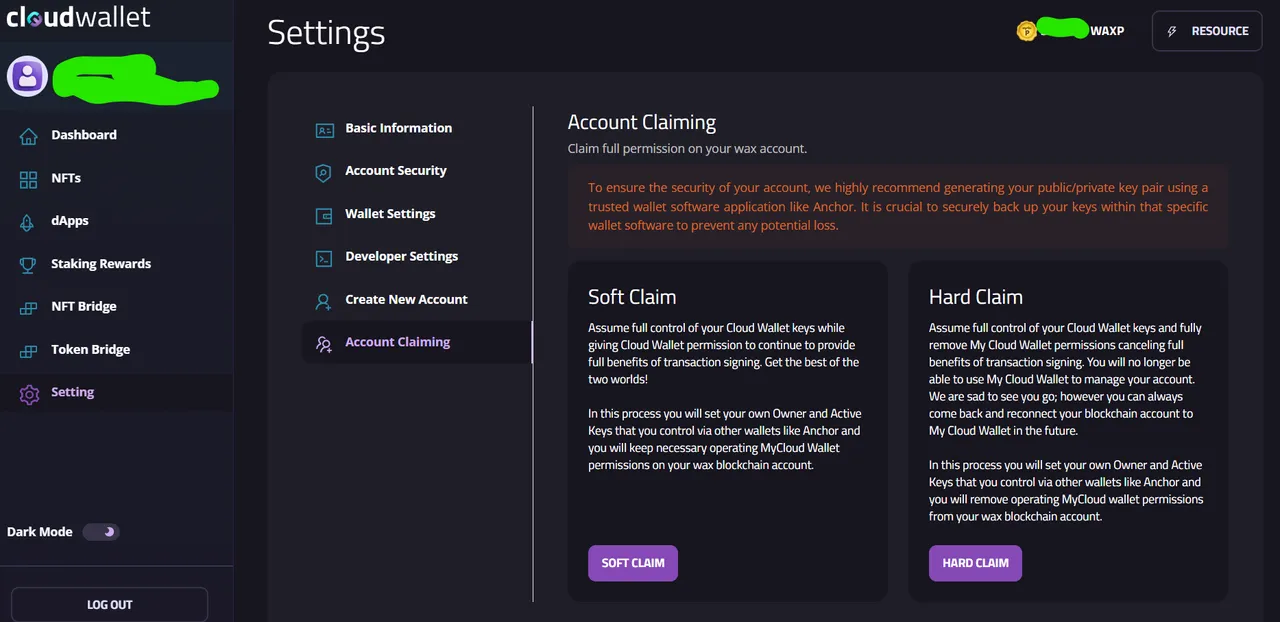Image resolution: width=1280 pixels, height=622 pixels.
Task: Open the Token Bridge icon
Action: (28, 351)
